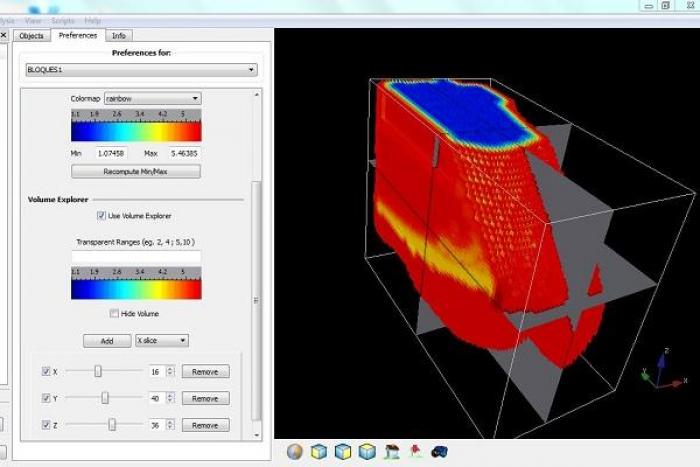Image resolution: width=700 pixels, height=467 pixels.
Task: Click the globe icon in the bottom toolbar
Action: point(295,452)
